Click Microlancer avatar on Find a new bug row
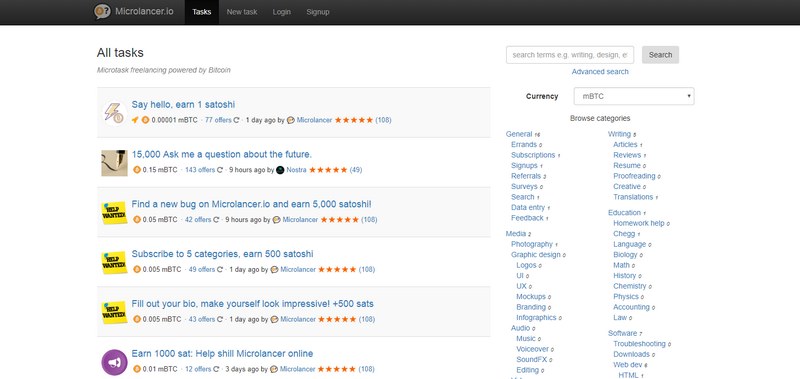Screen dimensions: 800x379 (x=277, y=220)
